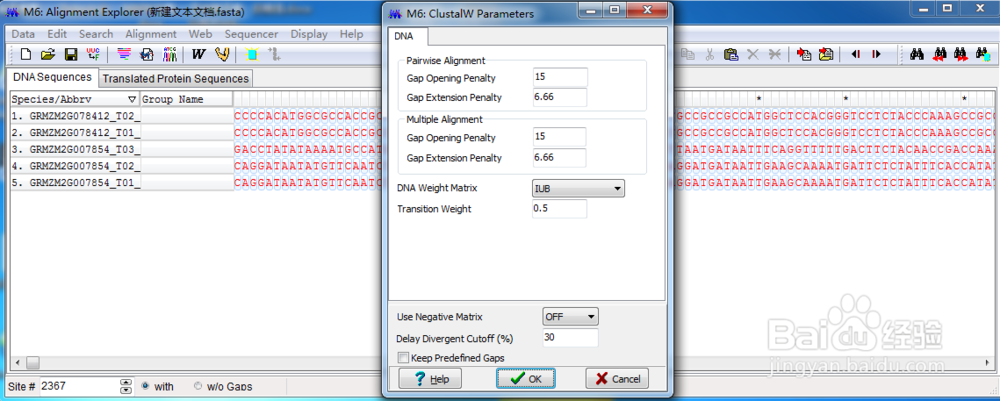The height and width of the screenshot is (401, 1000).
Task: Click the MUSCLE arm align icon
Action: click(222, 55)
